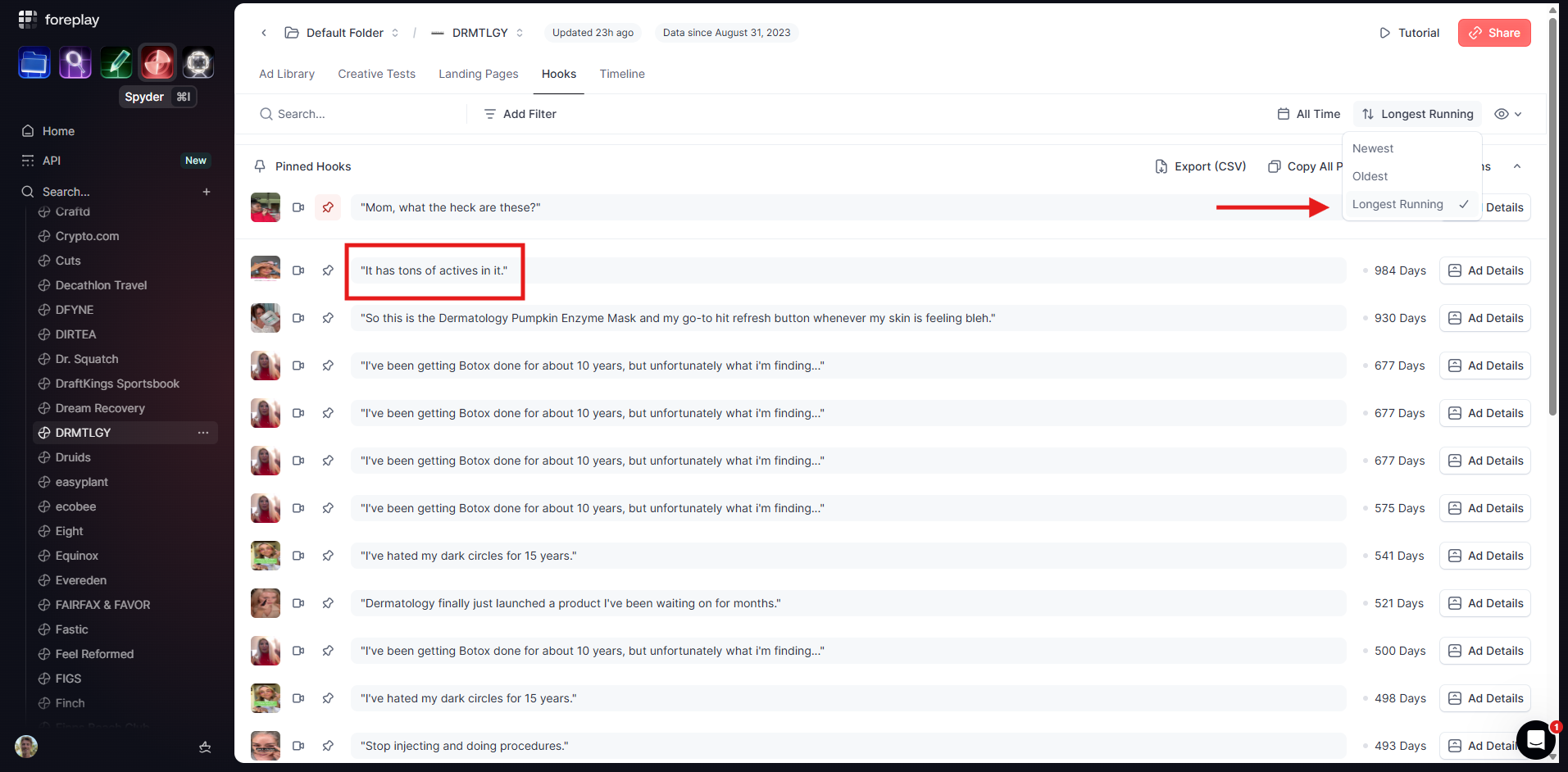Screen dimensions: 1568x772
Task: Select FAIRFAX & FAVOR in sidebar
Action: (x=102, y=605)
